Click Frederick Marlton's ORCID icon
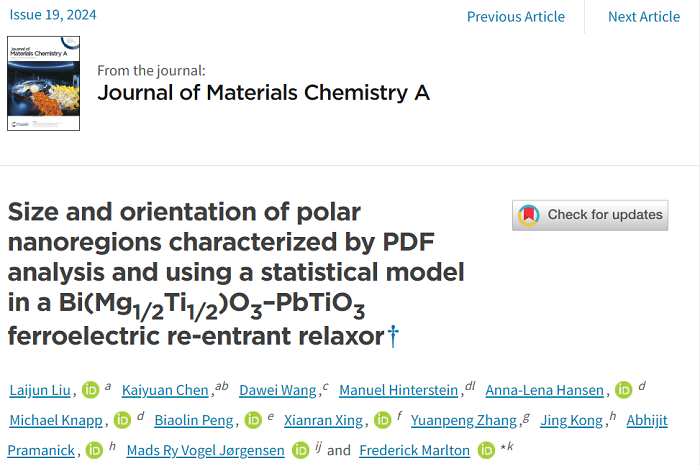700x466 pixels. [487, 450]
